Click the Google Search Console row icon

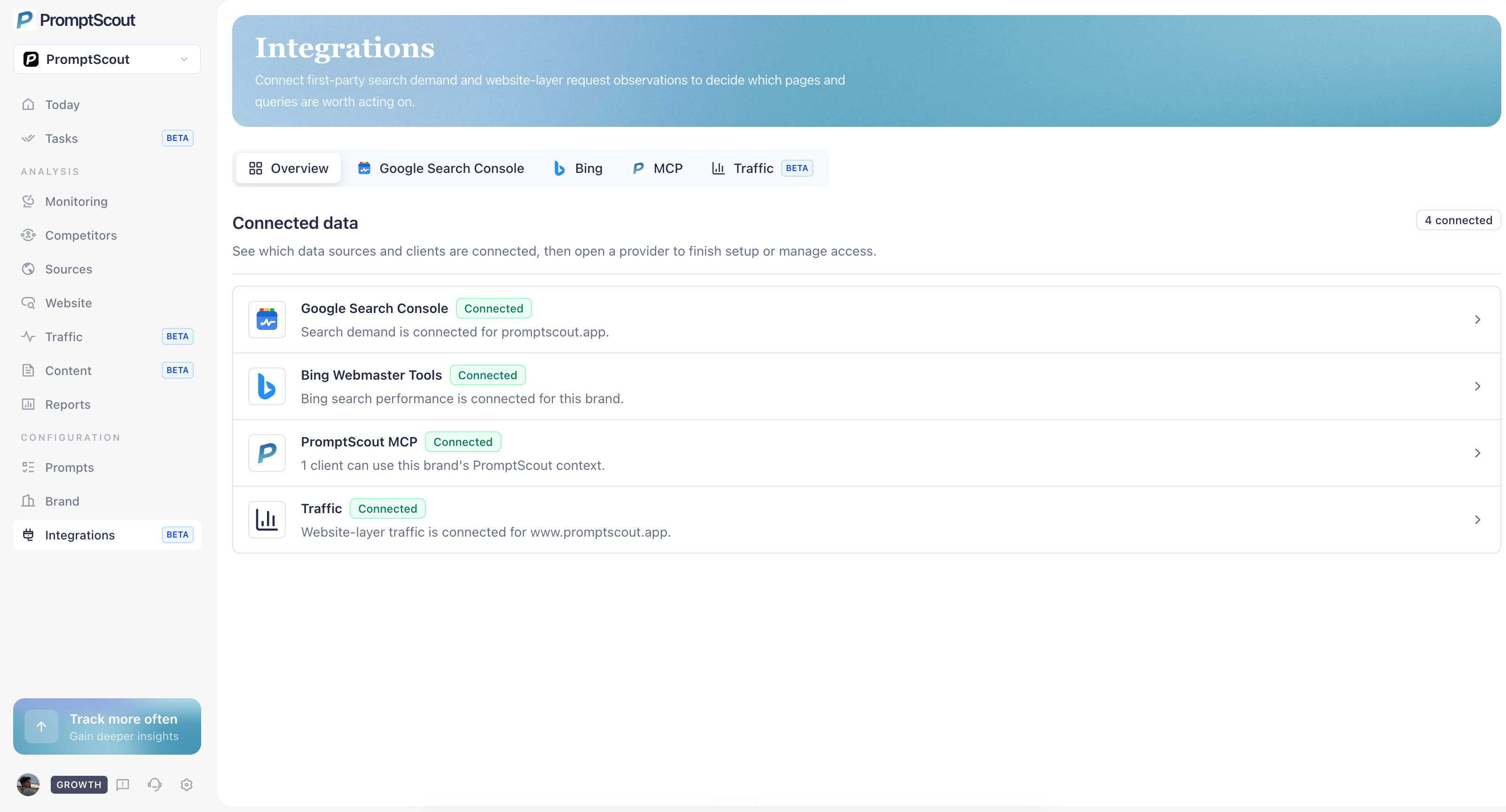point(267,320)
